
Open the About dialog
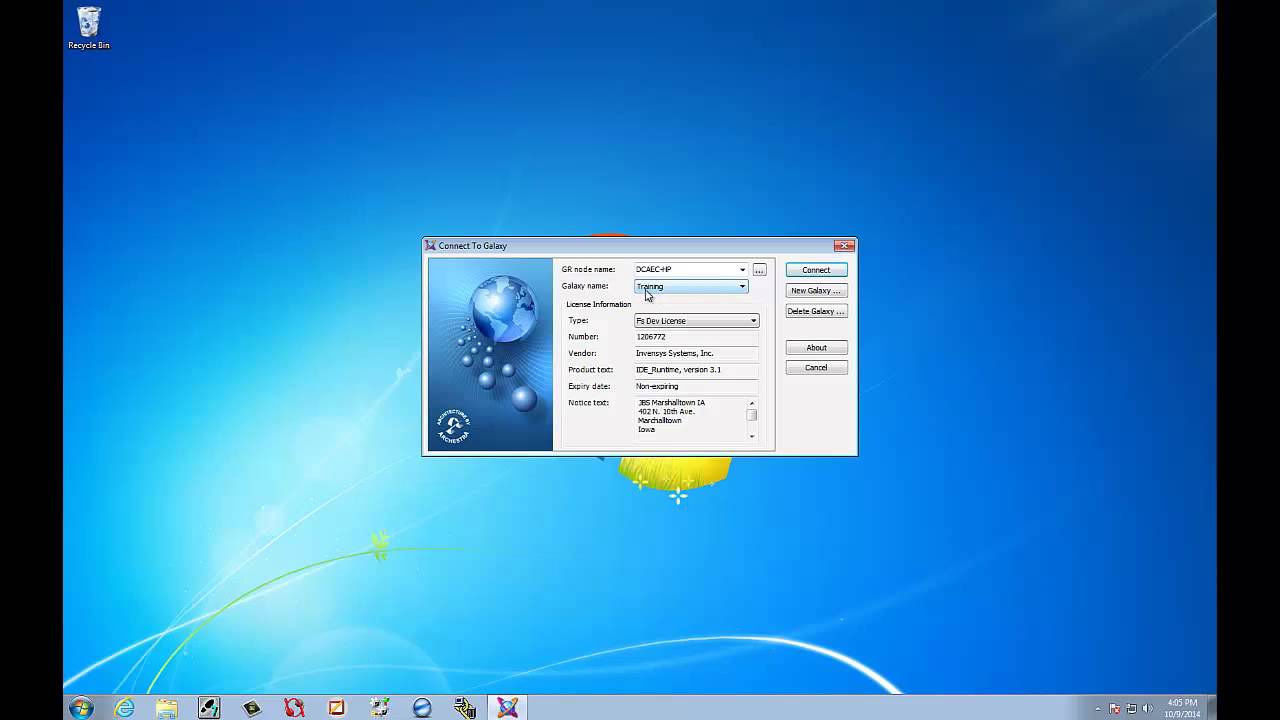(816, 348)
